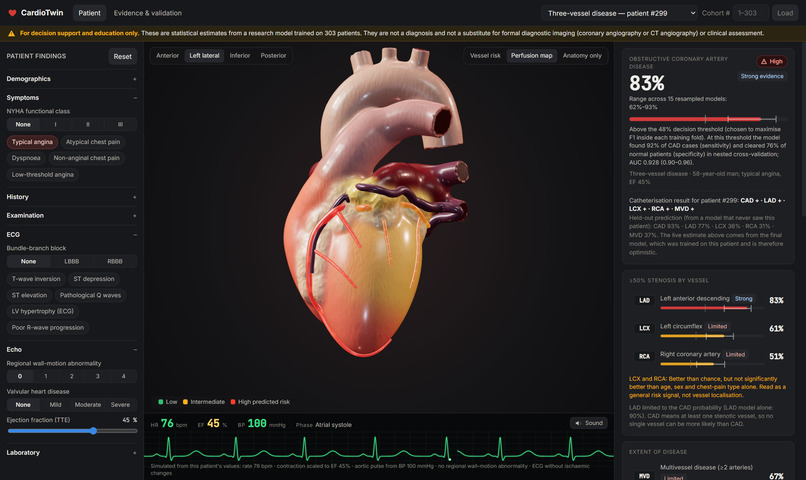This screenshot has height=480, width=806.
Task: Select the Posterior heart view
Action: tap(273, 56)
